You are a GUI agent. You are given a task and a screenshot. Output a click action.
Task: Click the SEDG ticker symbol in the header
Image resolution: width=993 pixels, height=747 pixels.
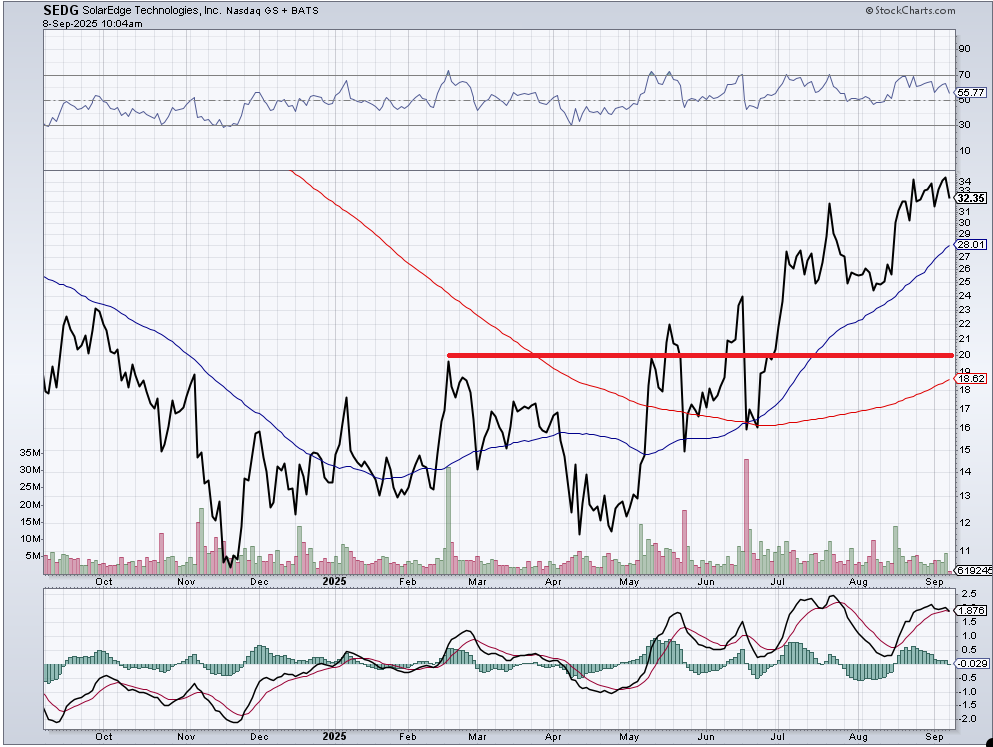[x=61, y=10]
